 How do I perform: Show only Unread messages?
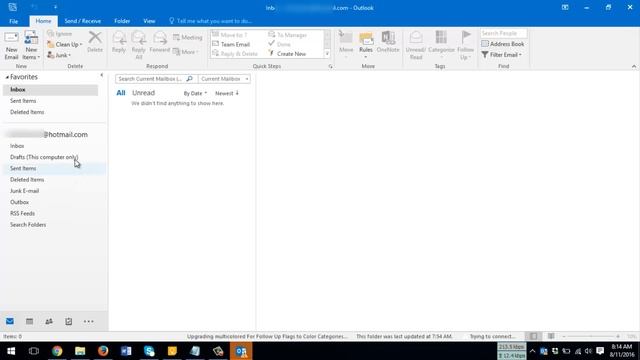coord(143,93)
